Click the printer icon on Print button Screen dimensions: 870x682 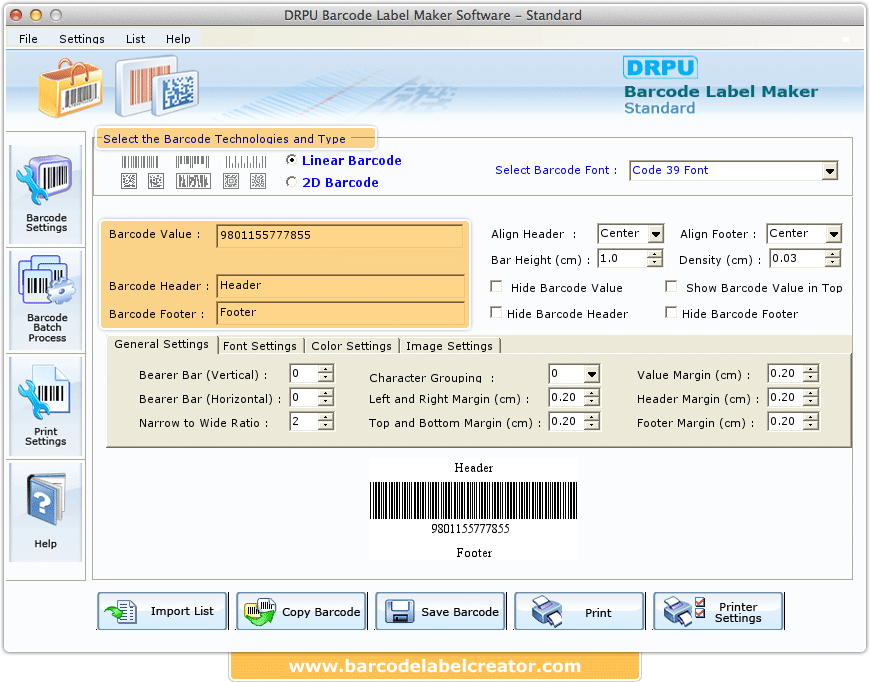(x=547, y=612)
